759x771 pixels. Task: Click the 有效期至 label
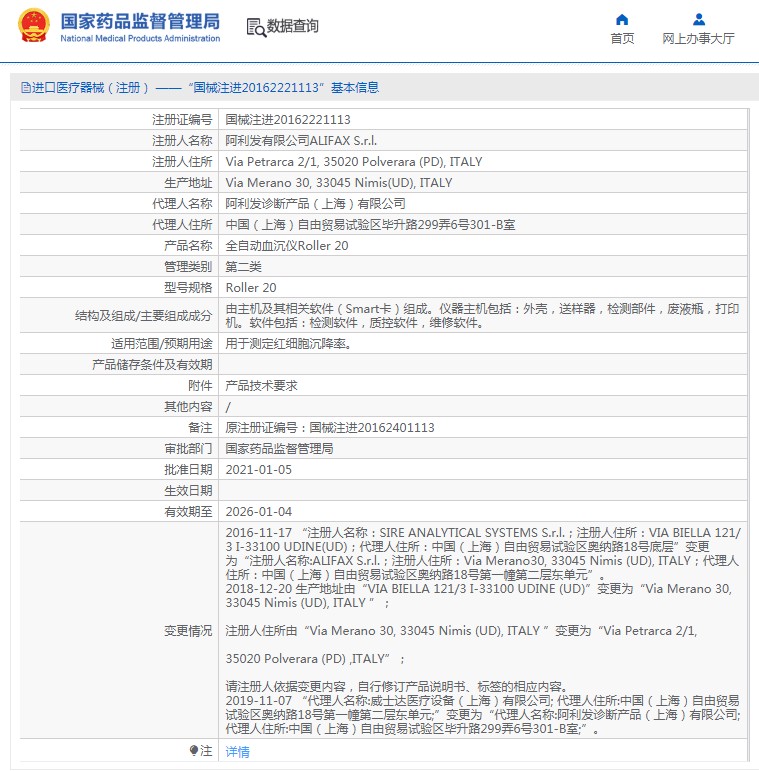tap(188, 512)
